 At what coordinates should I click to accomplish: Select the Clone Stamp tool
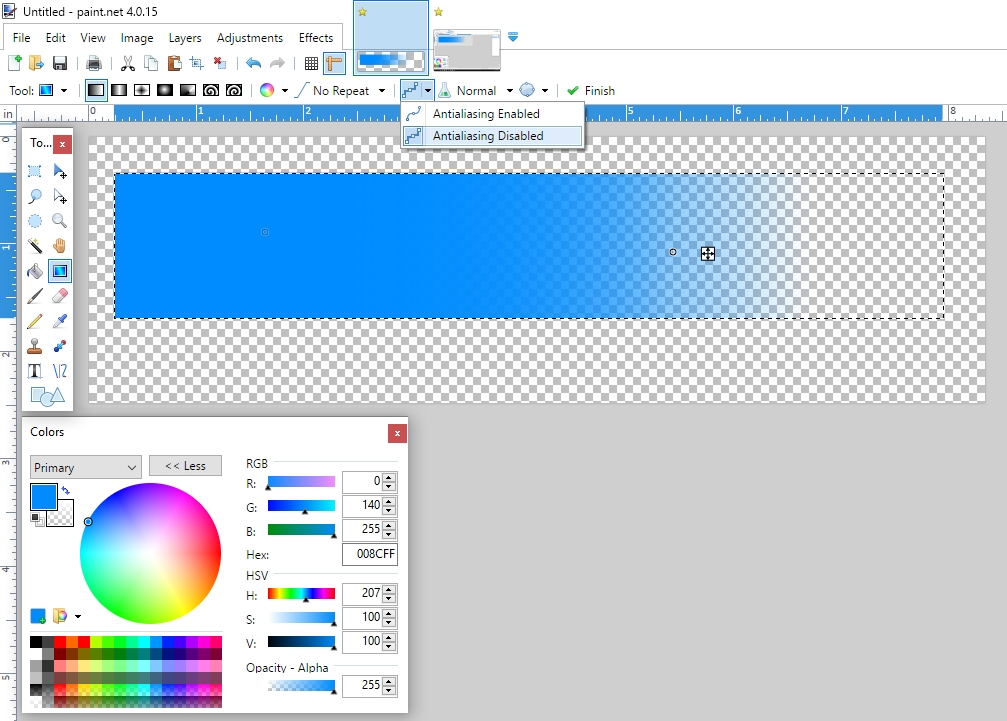[35, 346]
